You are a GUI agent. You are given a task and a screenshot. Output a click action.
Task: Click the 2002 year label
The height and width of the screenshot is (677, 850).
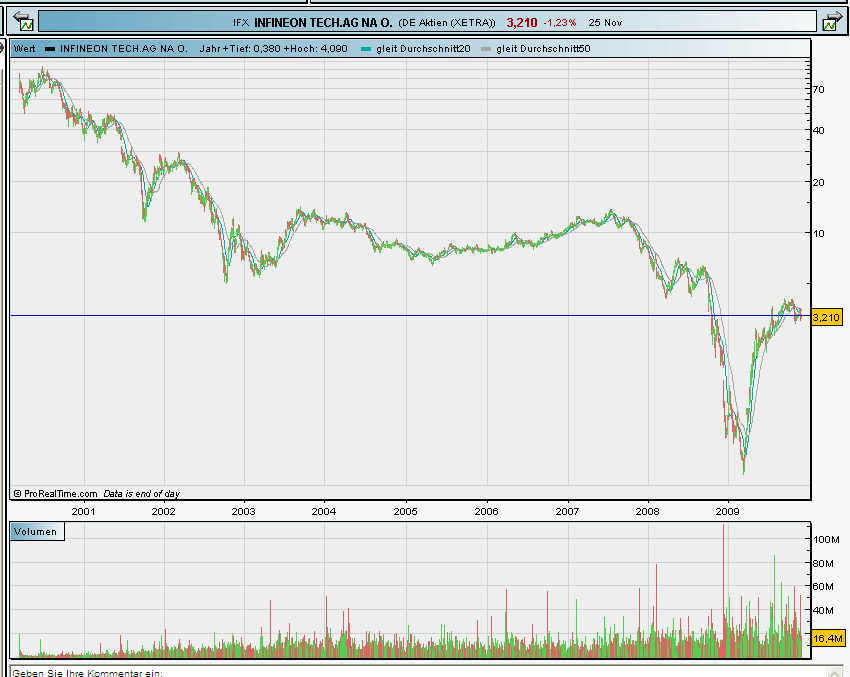pyautogui.click(x=164, y=512)
